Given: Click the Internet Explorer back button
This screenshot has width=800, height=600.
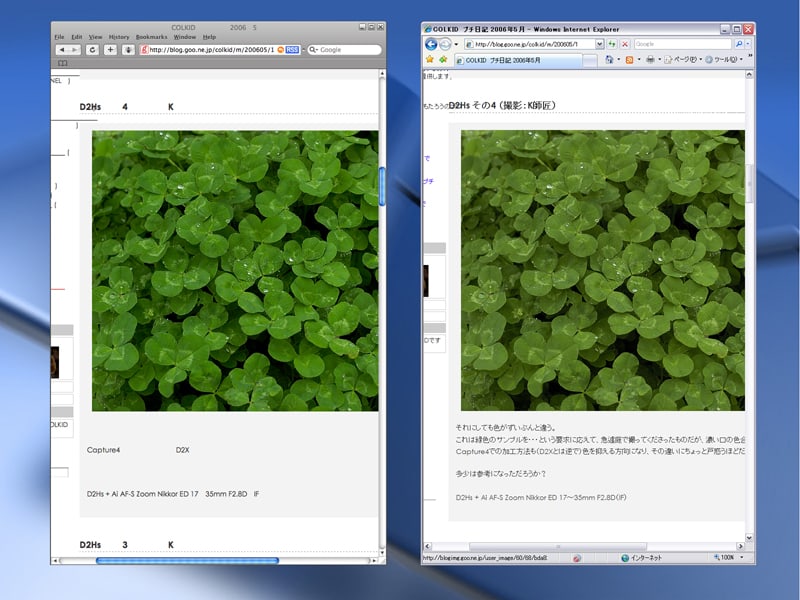Looking at the screenshot, I should pos(431,44).
